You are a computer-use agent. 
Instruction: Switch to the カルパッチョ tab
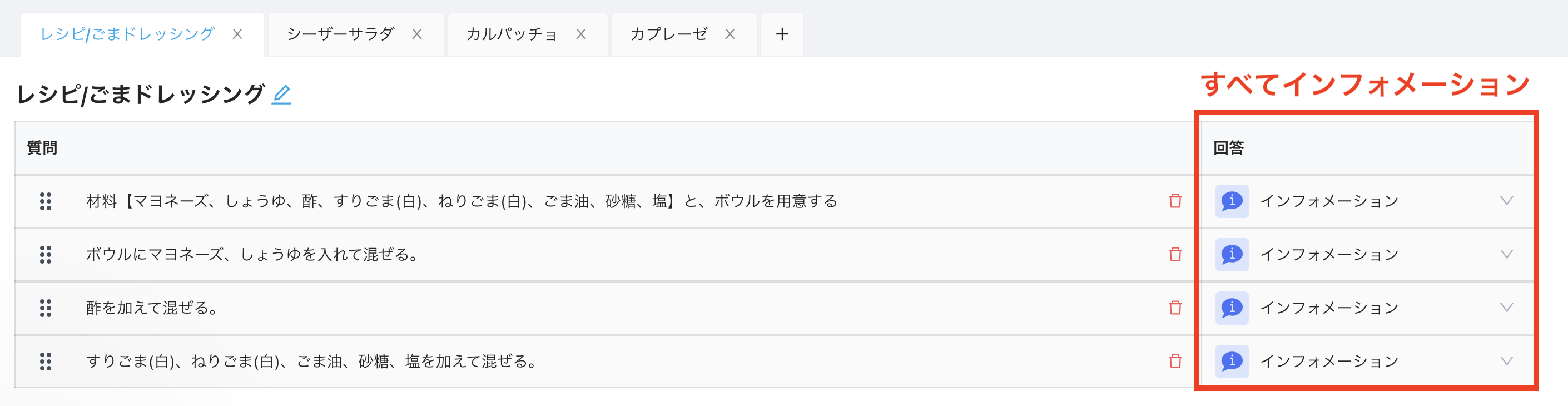pyautogui.click(x=512, y=34)
